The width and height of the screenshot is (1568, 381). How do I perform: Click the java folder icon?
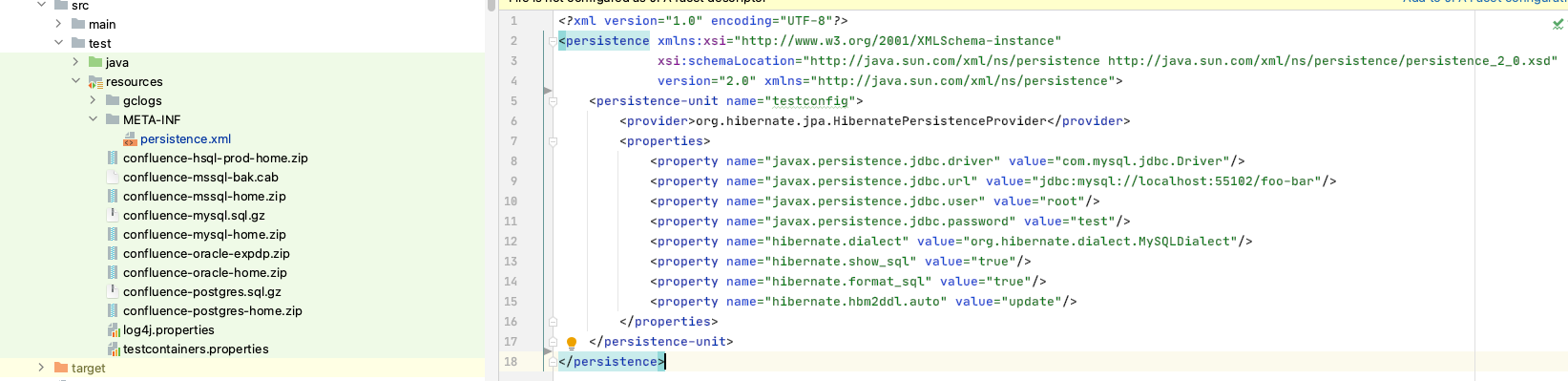tap(95, 62)
